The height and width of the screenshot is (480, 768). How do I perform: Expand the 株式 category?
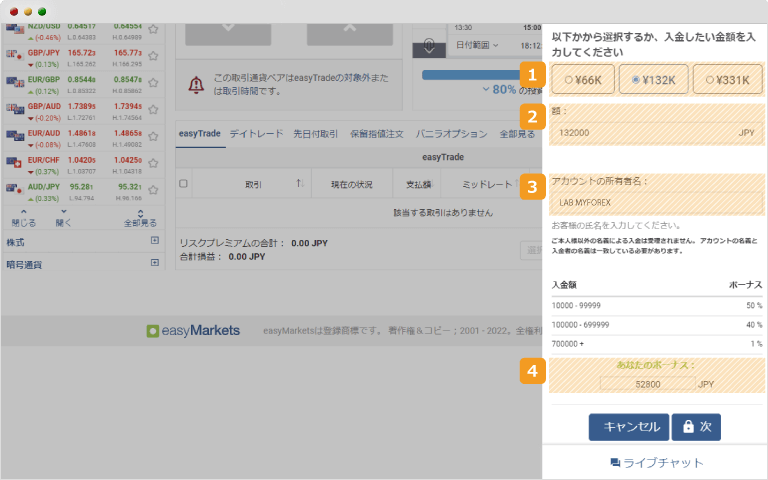pyautogui.click(x=155, y=240)
